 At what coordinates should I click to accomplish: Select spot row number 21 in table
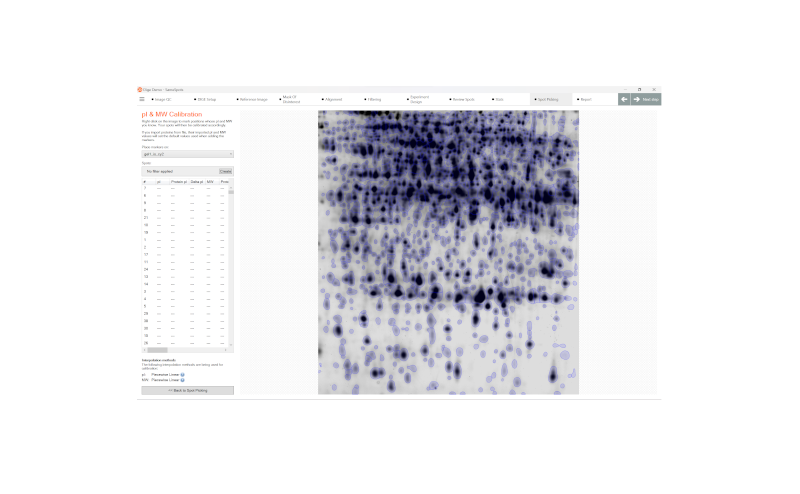(185, 217)
